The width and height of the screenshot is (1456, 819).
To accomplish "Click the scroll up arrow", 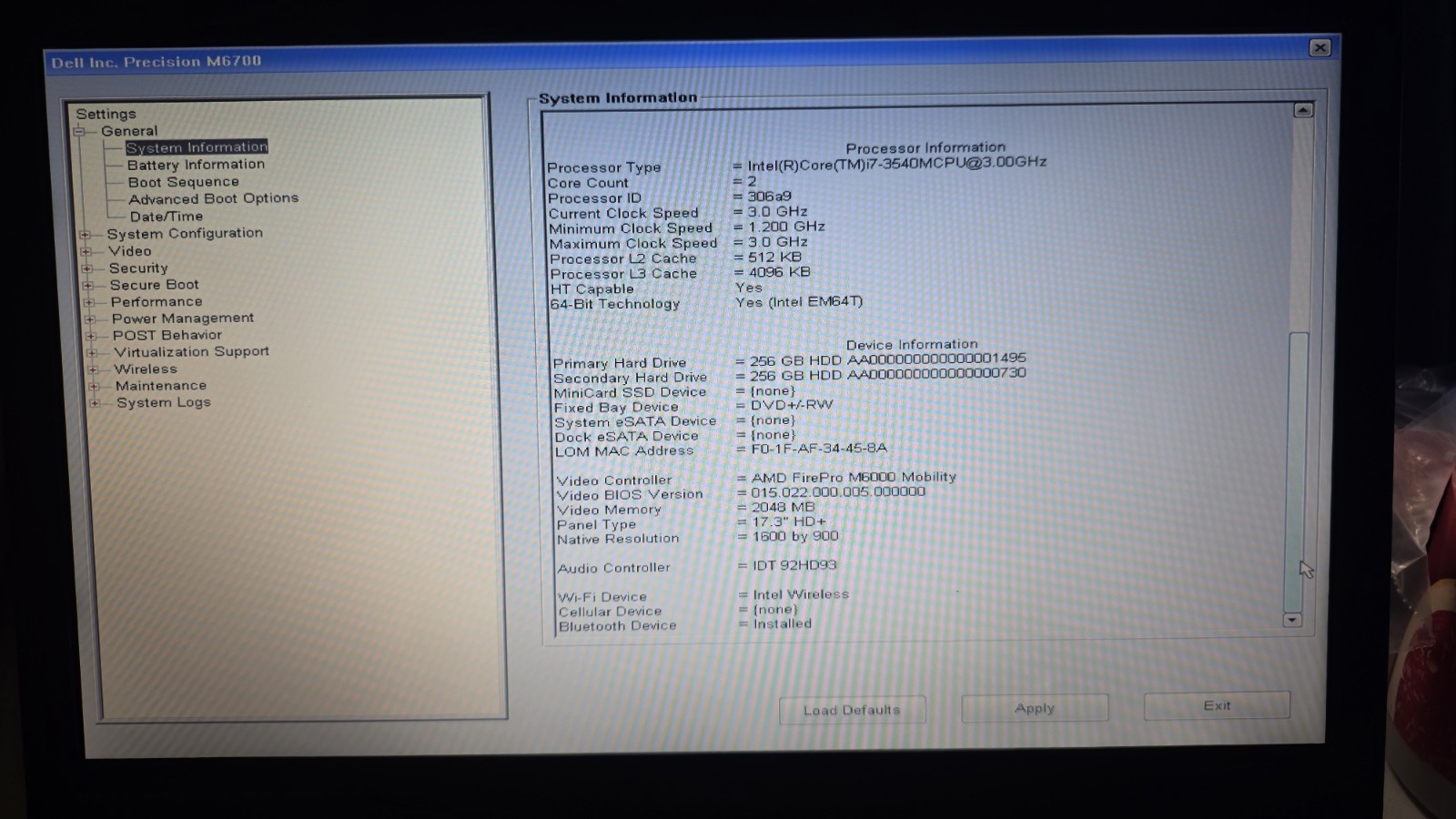I will [1303, 110].
